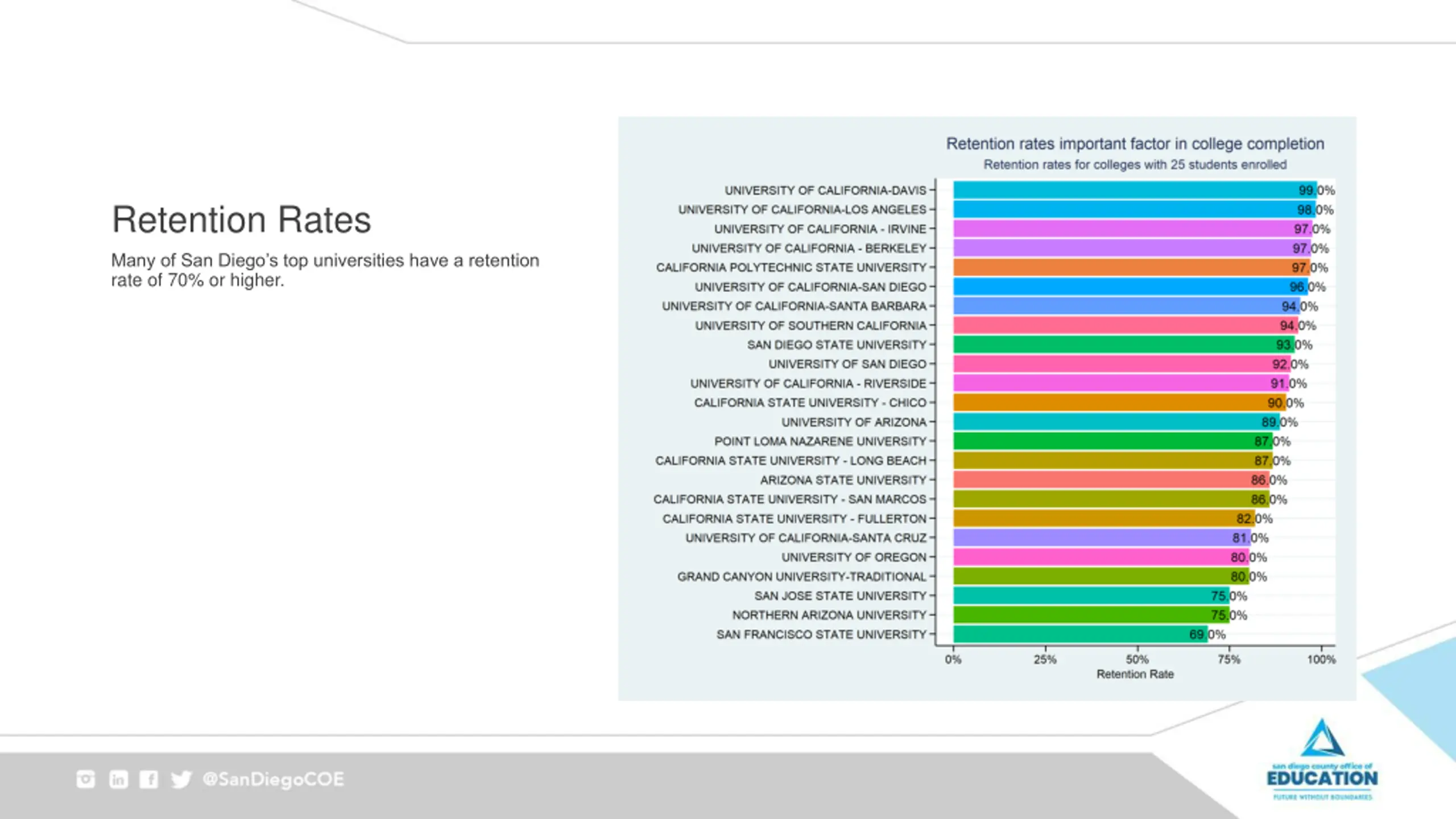Click the Instagram icon in the footer
Screen dimensions: 1456x819
(x=86, y=779)
